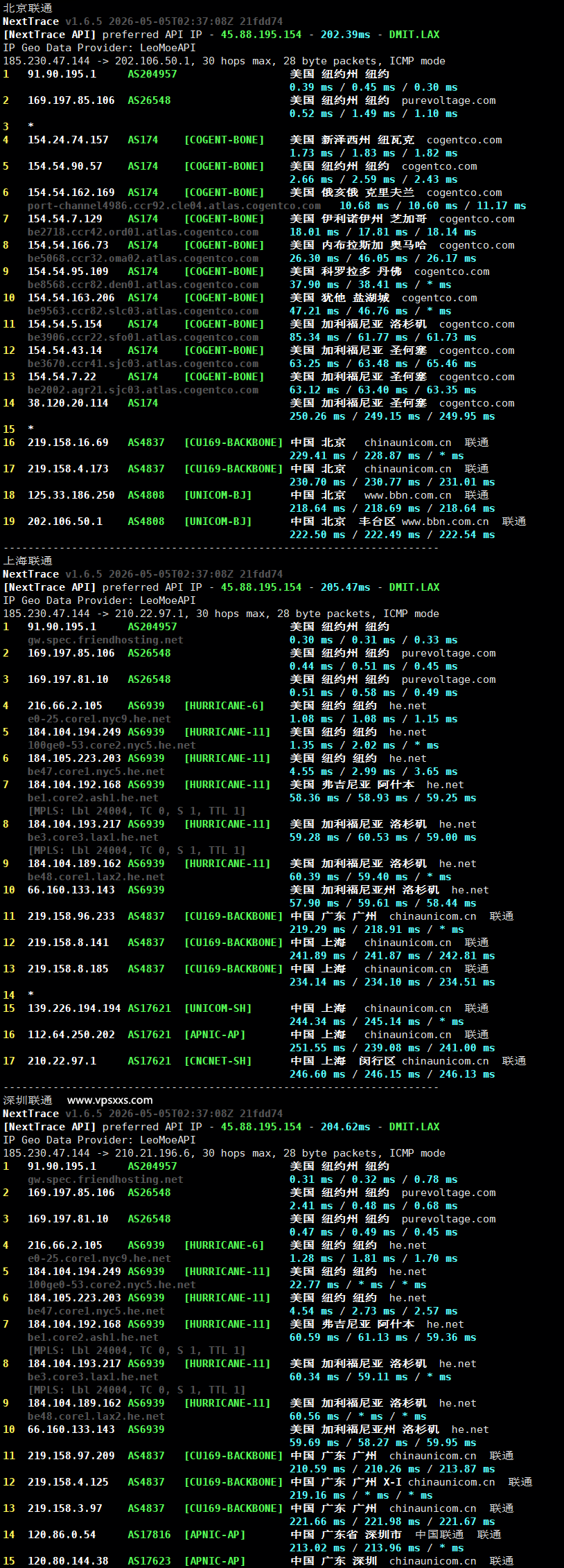The image size is (564, 1568).
Task: Select hop IP 154.54.7.129
Action: (x=65, y=219)
